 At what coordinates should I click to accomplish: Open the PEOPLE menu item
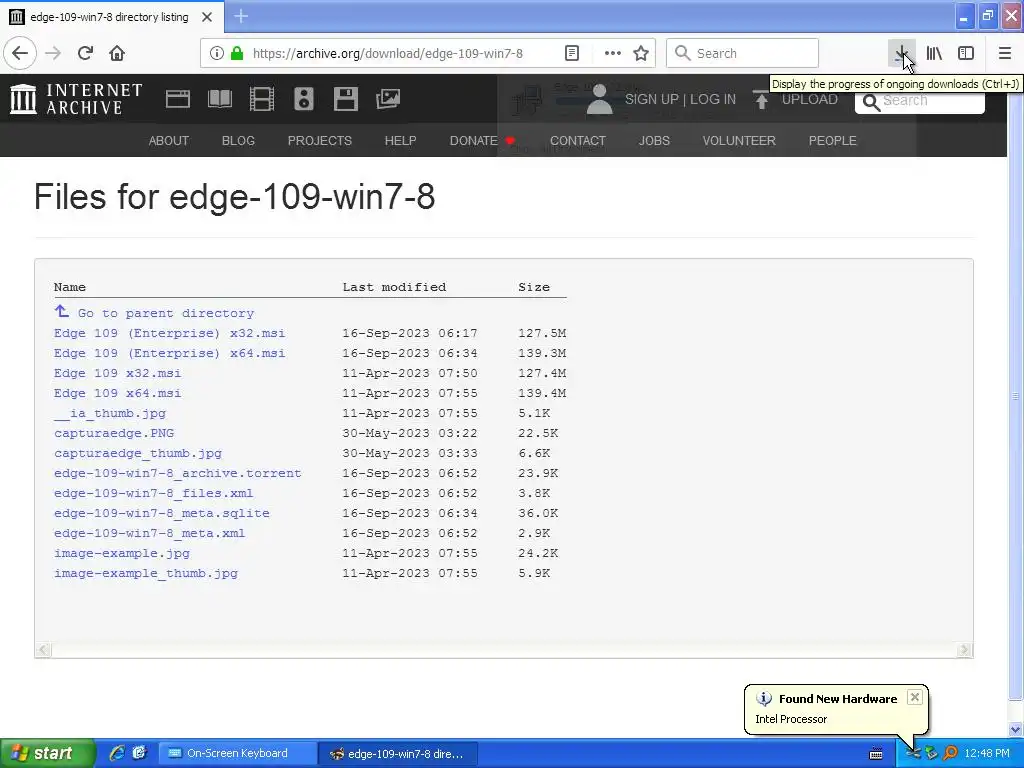click(833, 140)
